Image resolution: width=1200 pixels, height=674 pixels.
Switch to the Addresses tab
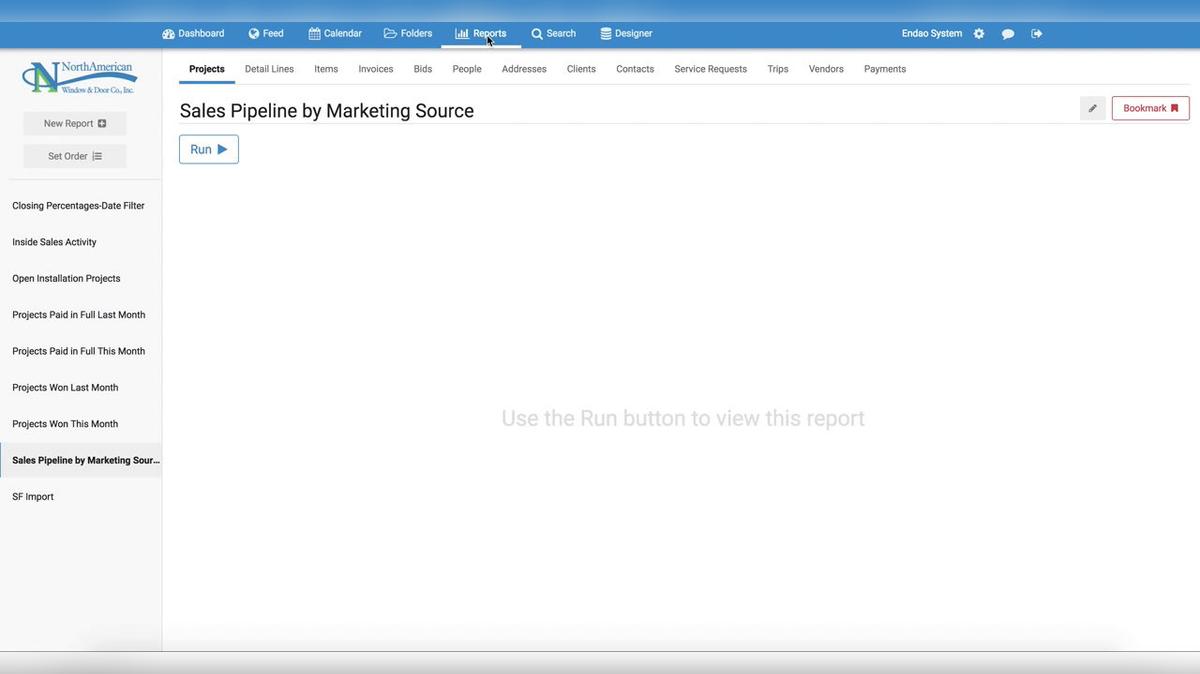pos(524,69)
